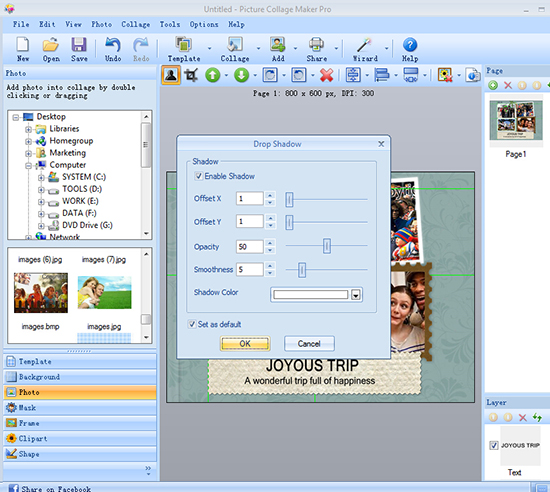The width and height of the screenshot is (550, 492).
Task: Click the Redo arrow icon
Action: coord(141,45)
